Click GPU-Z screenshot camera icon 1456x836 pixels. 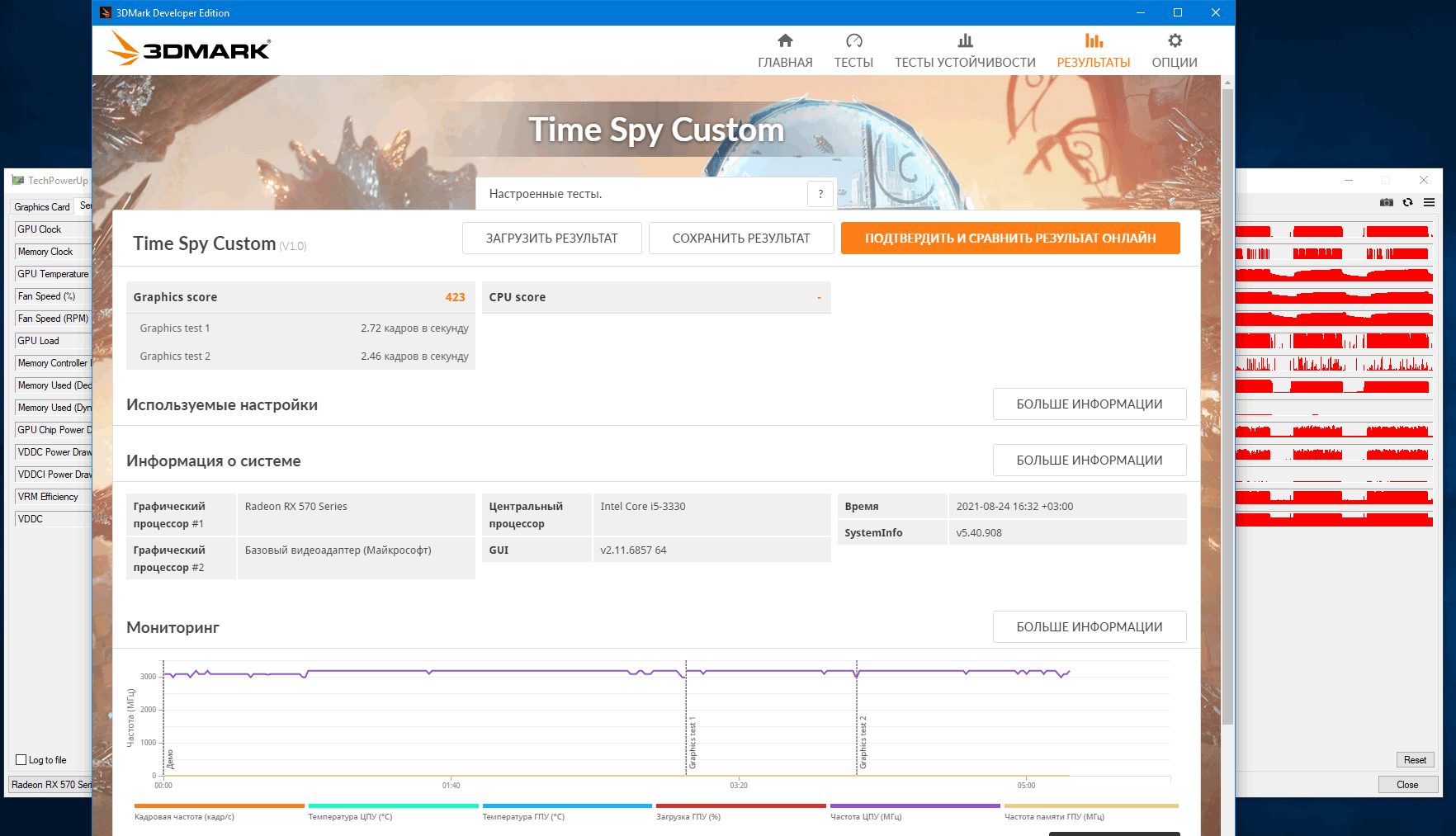[x=1387, y=202]
